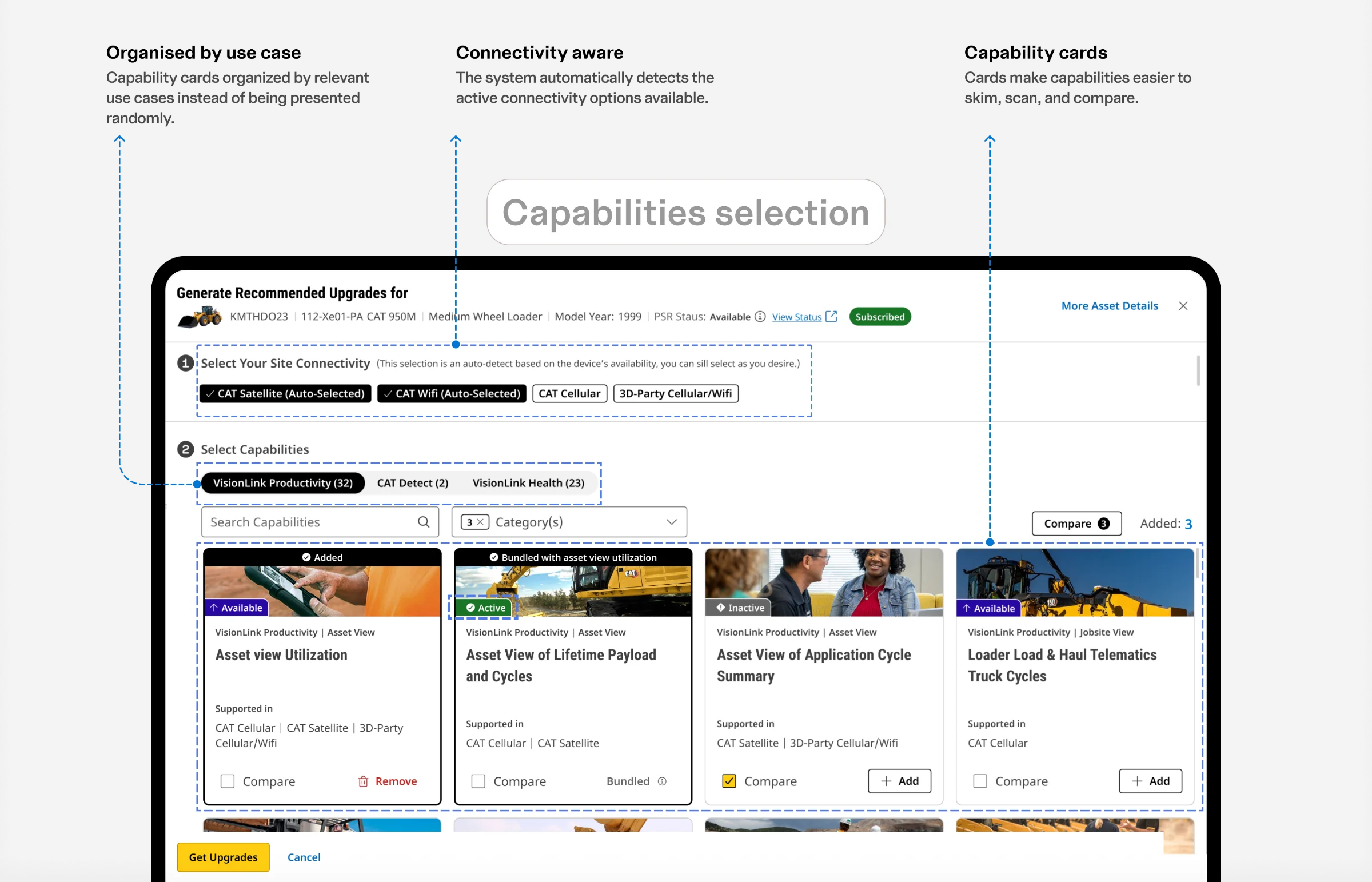Open the View Status external link icon

[x=831, y=316]
